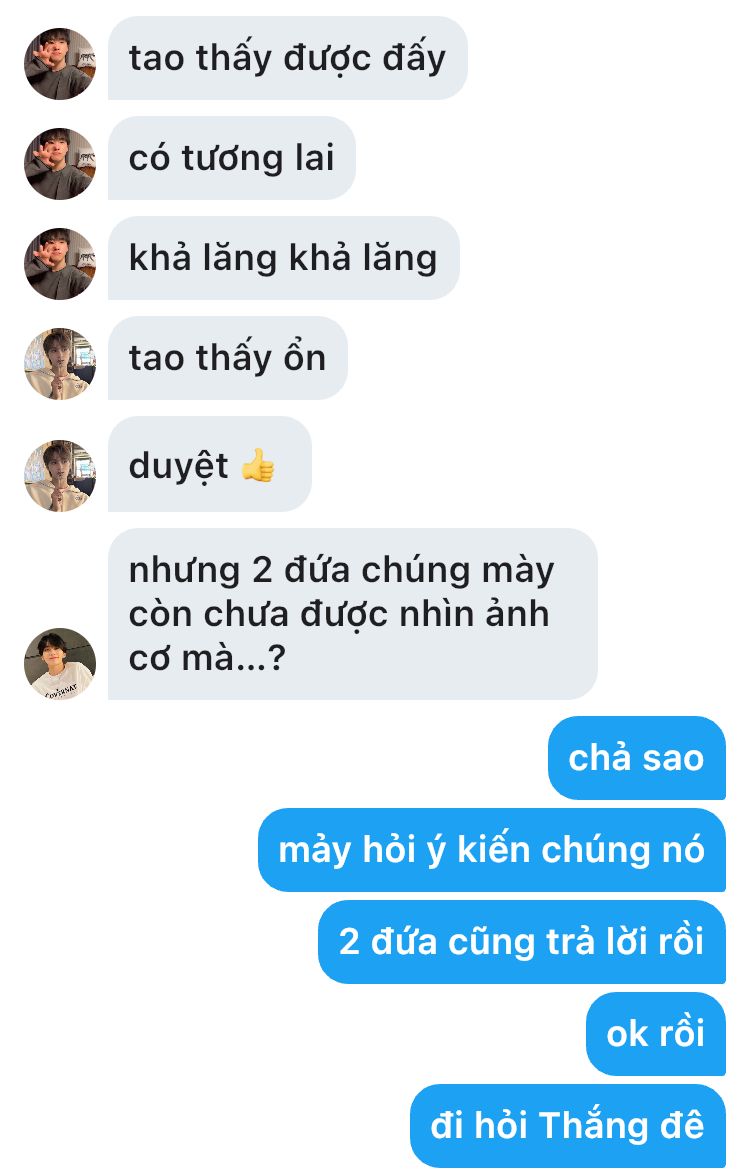This screenshot has height=1171, width=750.
Task: Tap the blue 'ok rồi' message
Action: pyautogui.click(x=656, y=1034)
